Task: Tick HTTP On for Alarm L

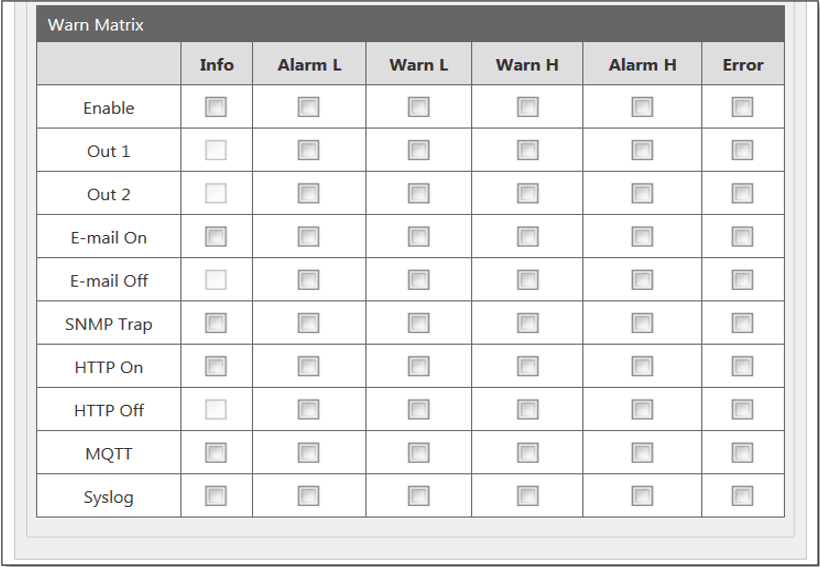Action: coord(308,366)
